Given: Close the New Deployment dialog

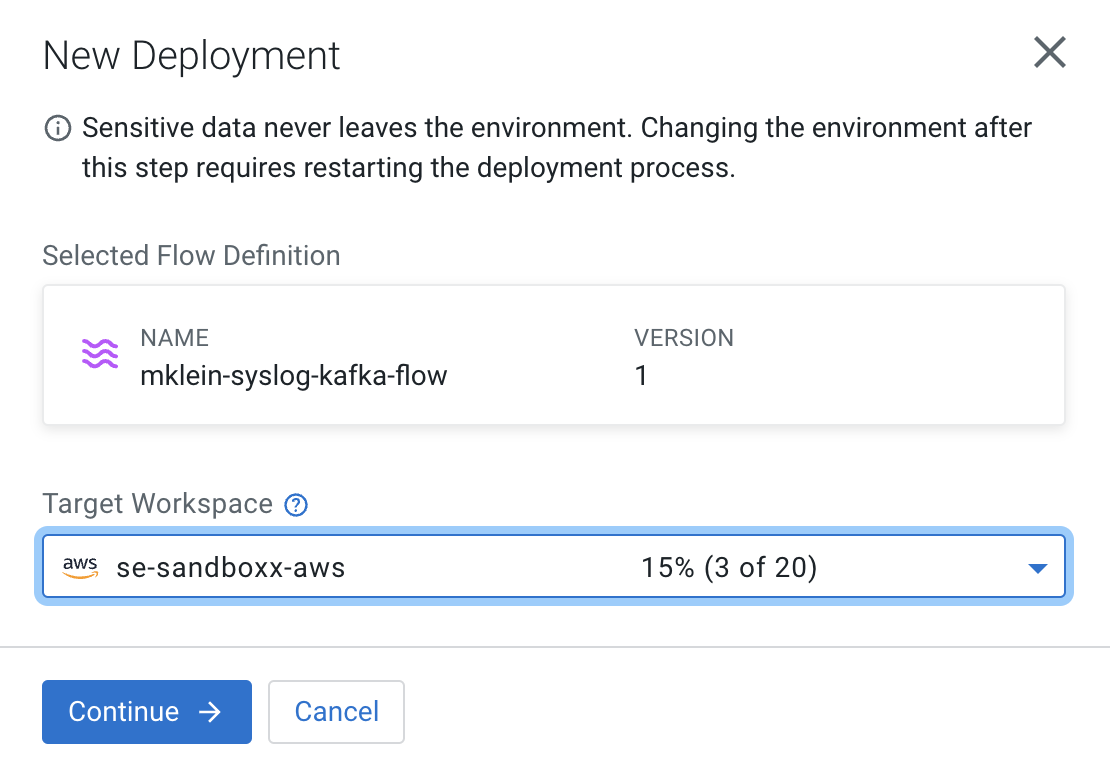Looking at the screenshot, I should [x=1049, y=53].
